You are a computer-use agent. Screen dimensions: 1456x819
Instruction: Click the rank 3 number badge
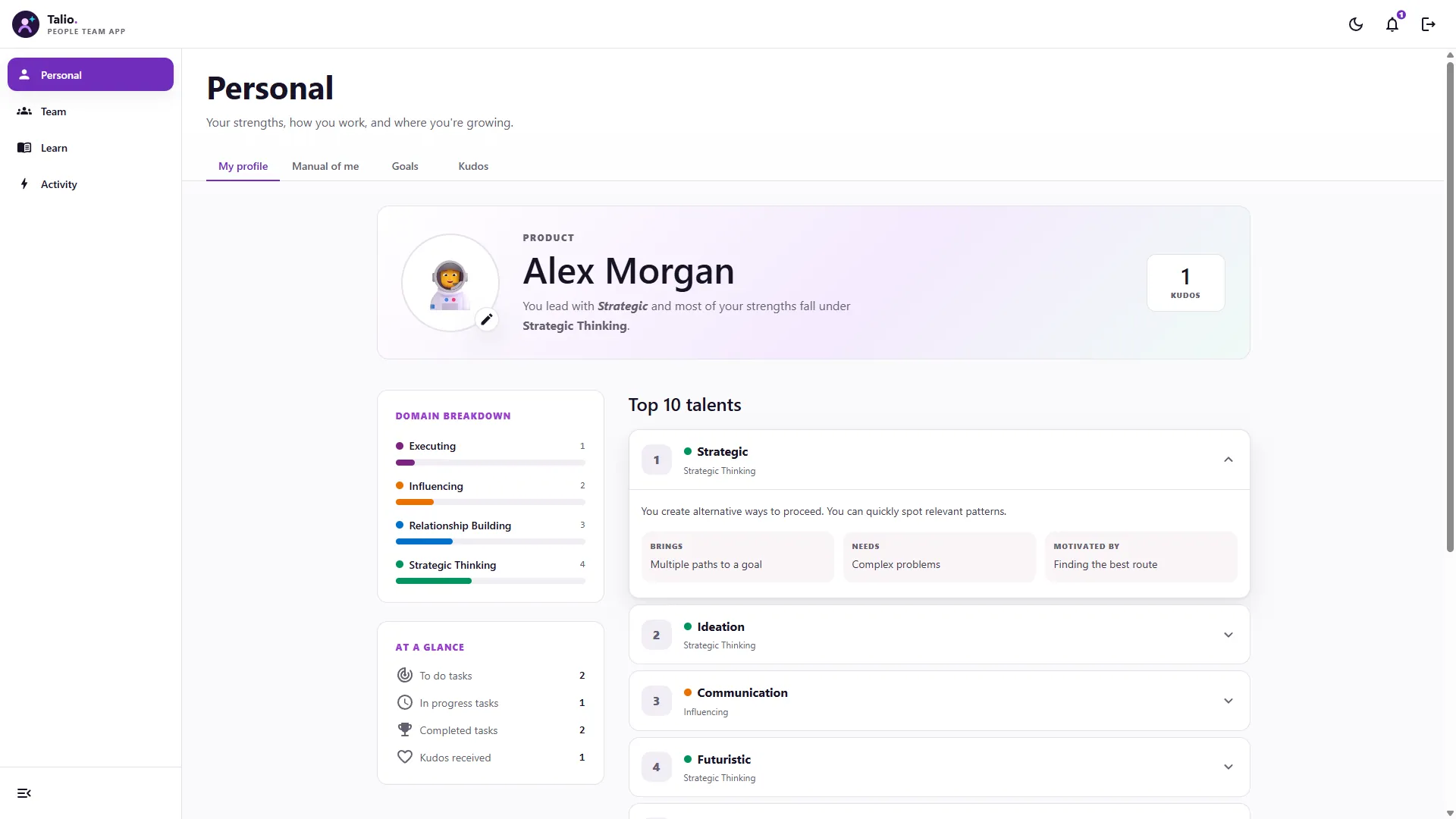click(x=657, y=701)
